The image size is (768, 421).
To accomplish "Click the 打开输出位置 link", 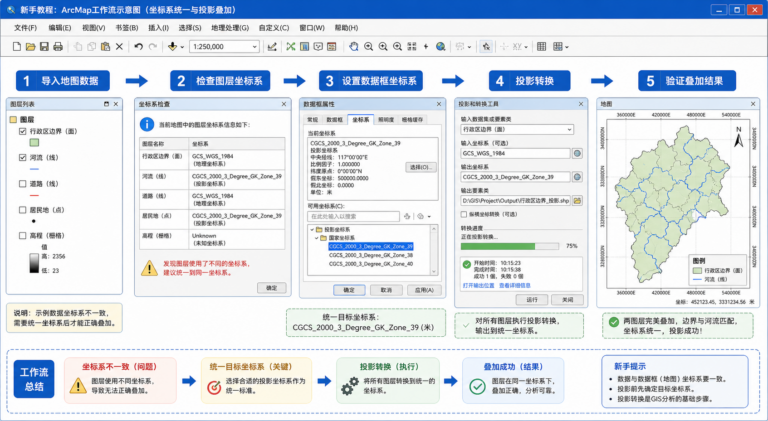I will [x=479, y=285].
